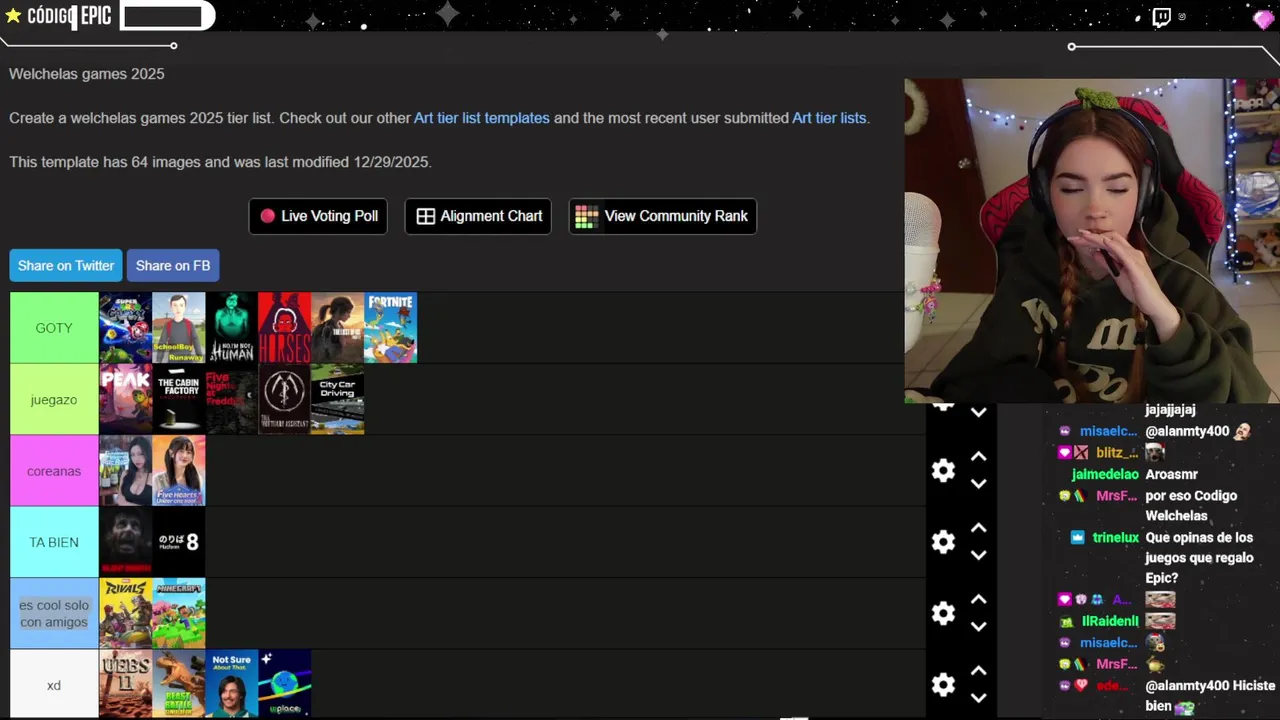Select the juegazo tier label

[54, 399]
